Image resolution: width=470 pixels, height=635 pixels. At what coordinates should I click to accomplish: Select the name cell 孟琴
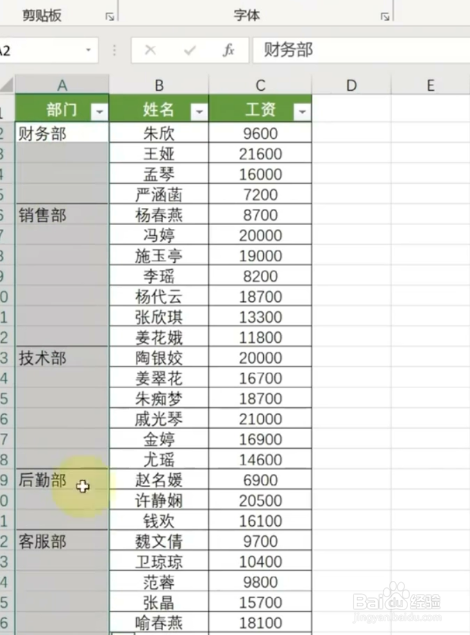point(159,173)
